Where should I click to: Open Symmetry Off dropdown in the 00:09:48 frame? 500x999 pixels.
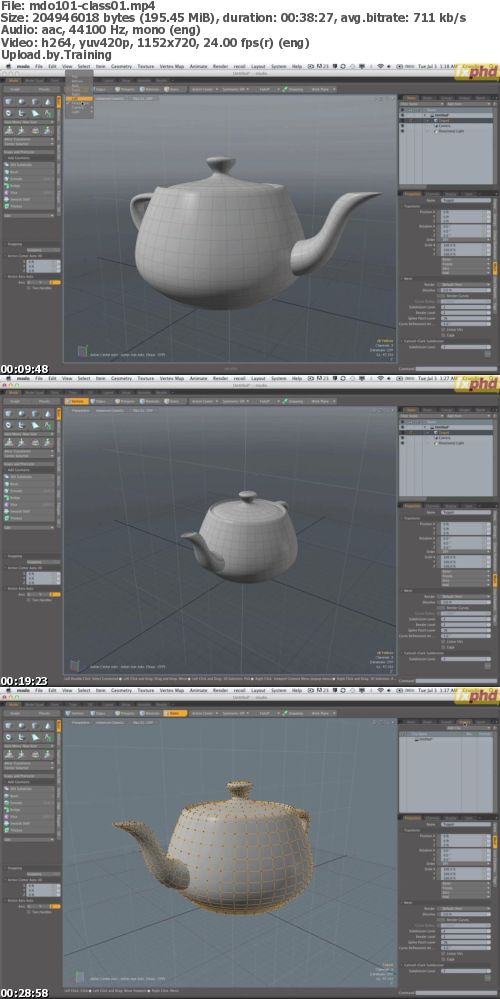click(236, 89)
